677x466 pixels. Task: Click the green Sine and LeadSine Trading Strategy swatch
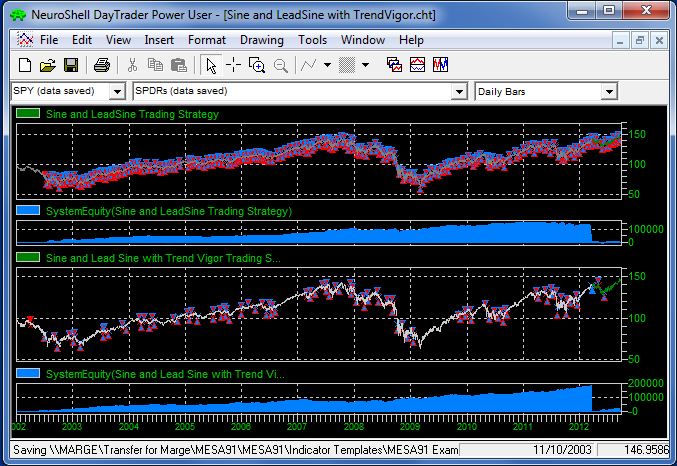(28, 114)
